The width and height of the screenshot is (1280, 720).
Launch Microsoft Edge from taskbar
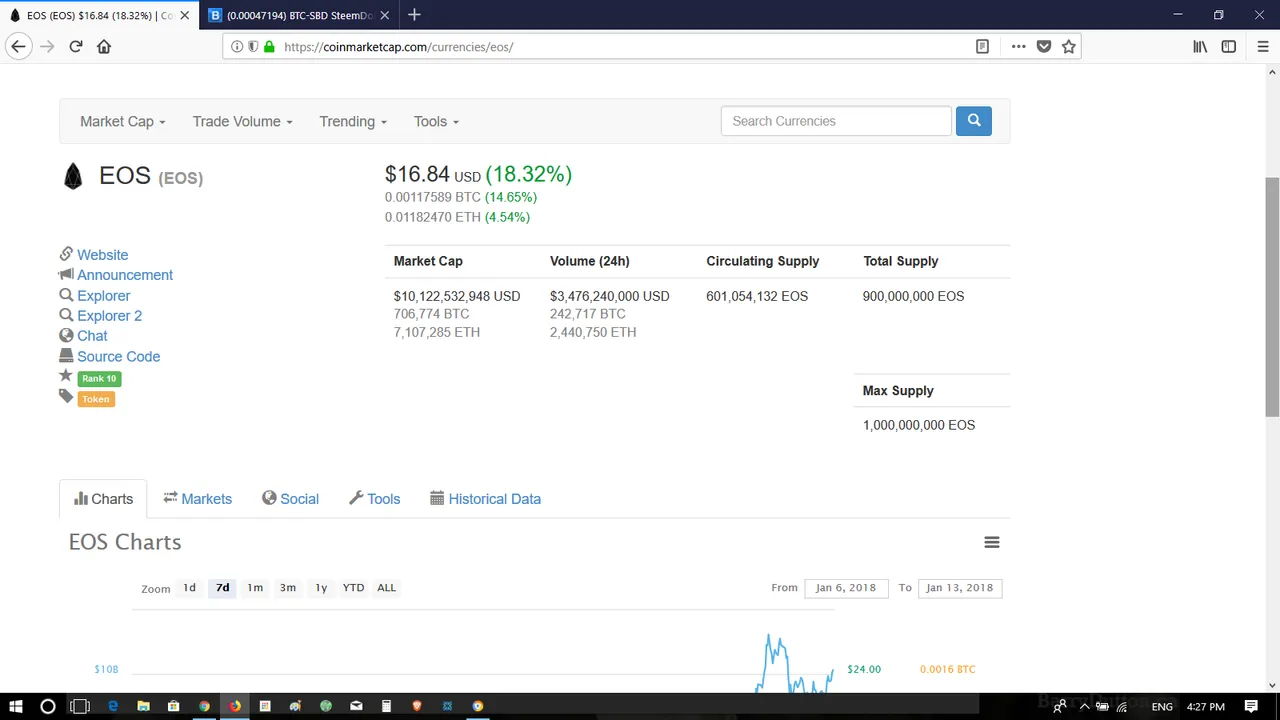[113, 706]
